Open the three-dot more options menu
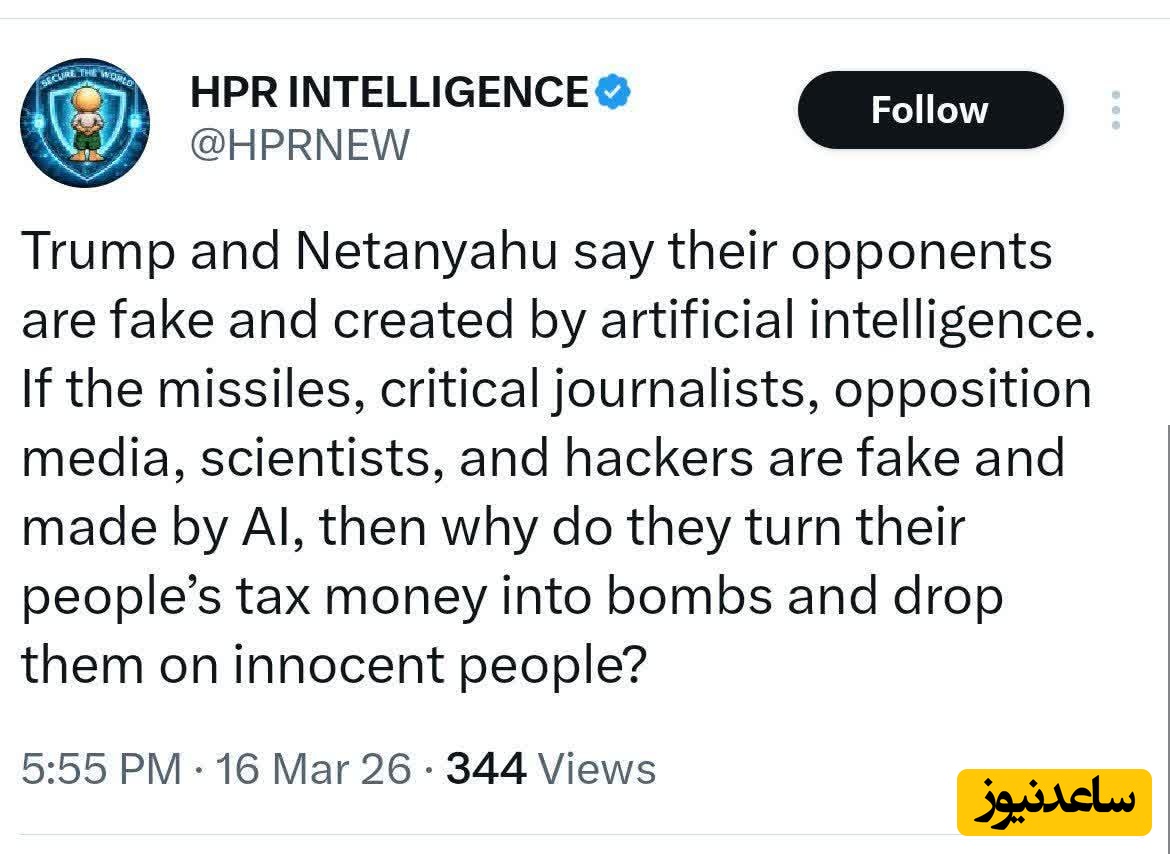Image resolution: width=1170 pixels, height=854 pixels. point(1115,110)
